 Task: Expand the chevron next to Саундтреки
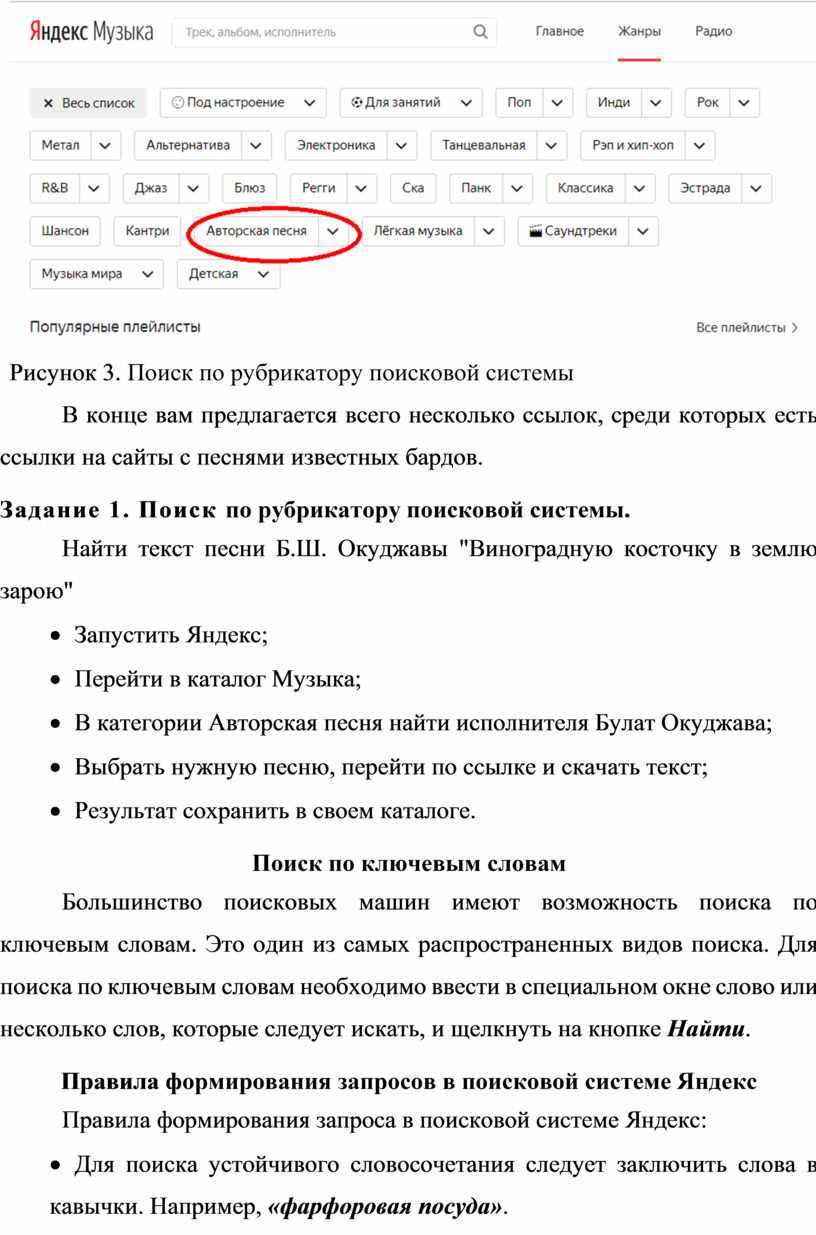(643, 231)
